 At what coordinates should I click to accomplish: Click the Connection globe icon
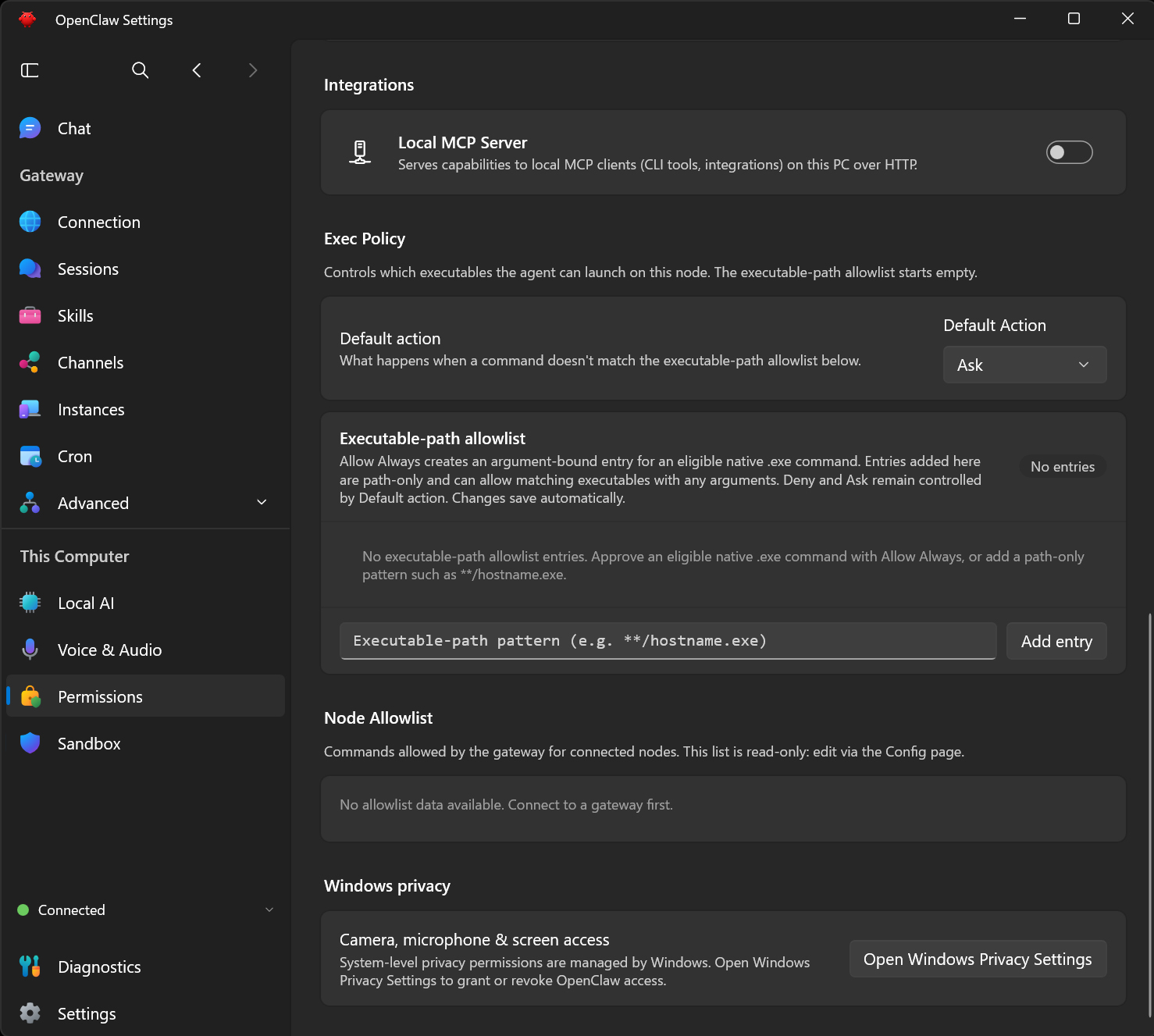click(30, 222)
